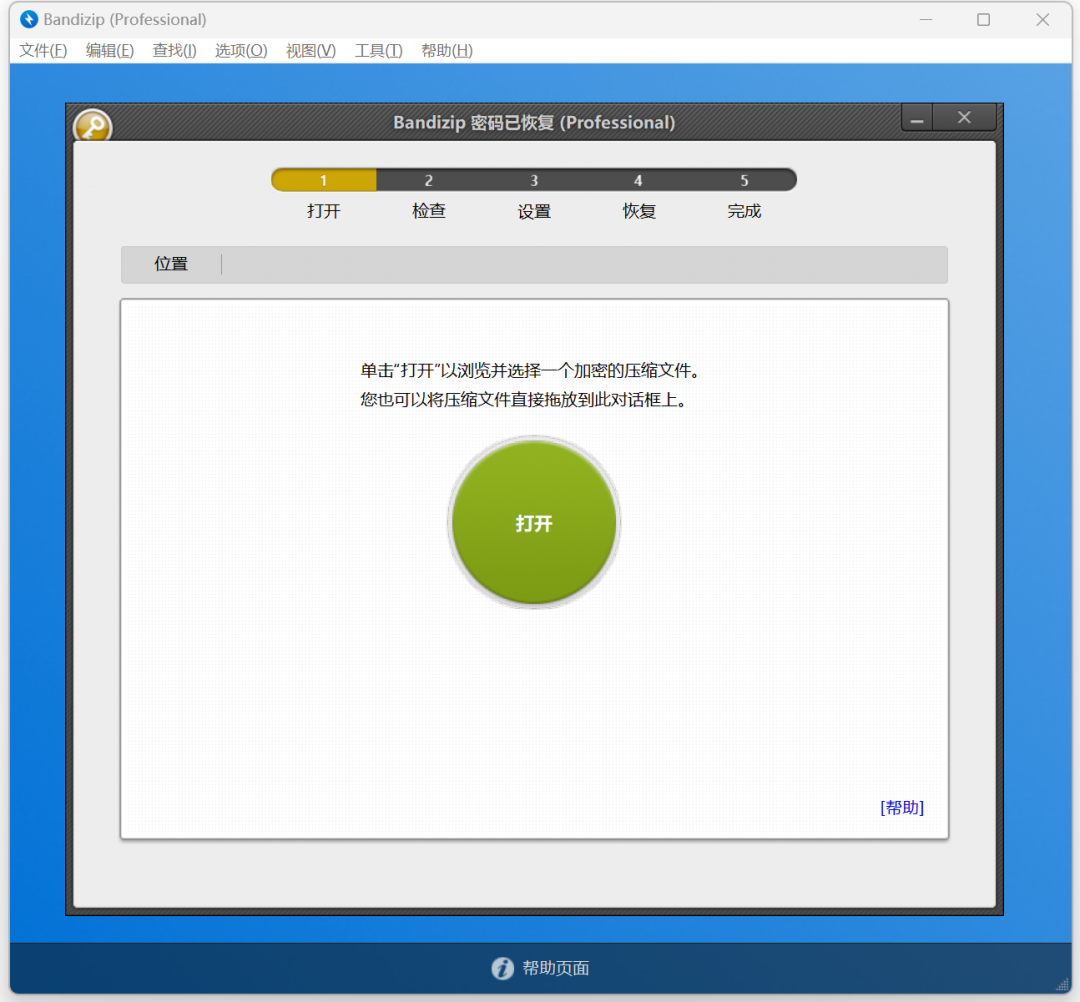Open the 编辑(E) menu
The image size is (1080, 1002).
pos(110,51)
